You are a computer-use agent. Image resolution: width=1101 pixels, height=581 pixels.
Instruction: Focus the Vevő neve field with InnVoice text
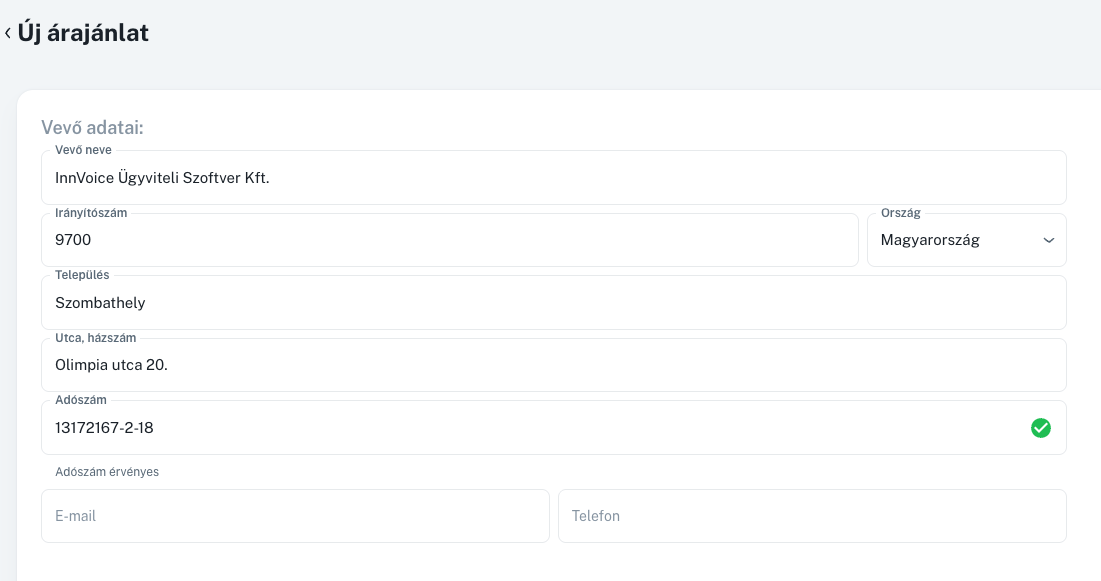(x=553, y=178)
